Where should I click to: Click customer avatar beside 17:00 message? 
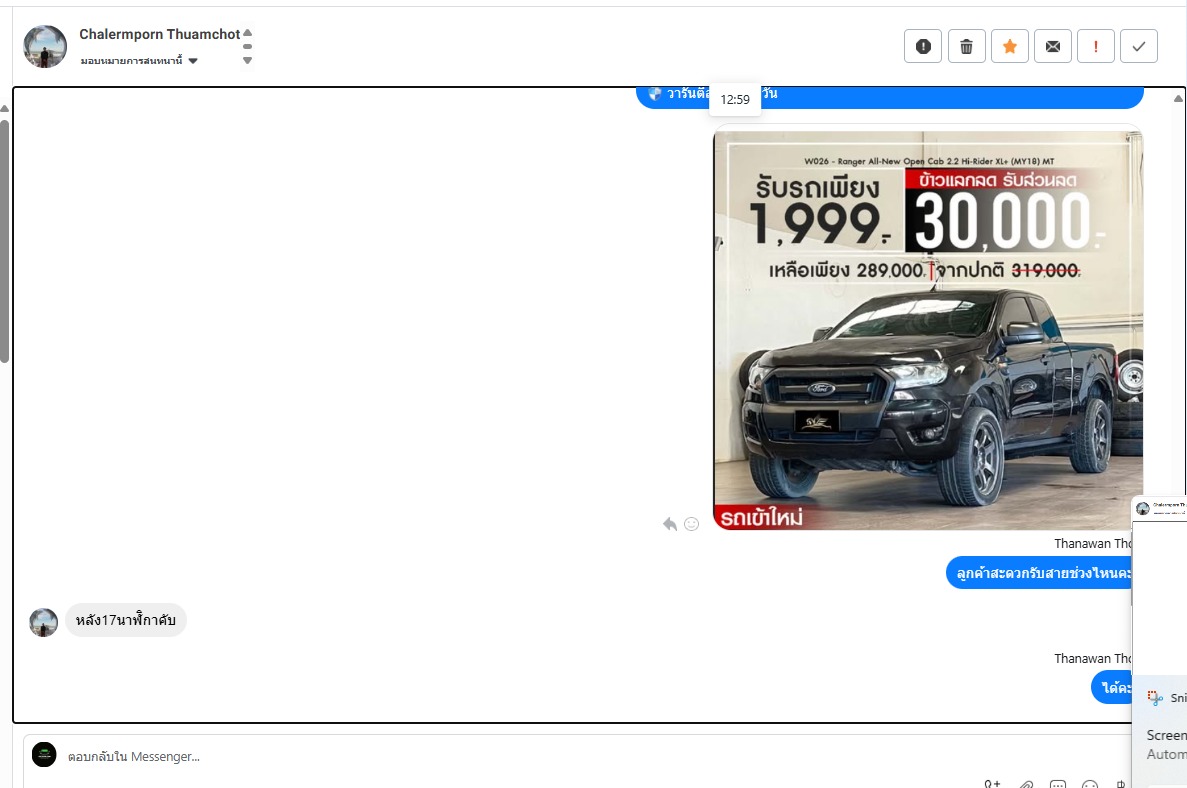pyautogui.click(x=43, y=622)
